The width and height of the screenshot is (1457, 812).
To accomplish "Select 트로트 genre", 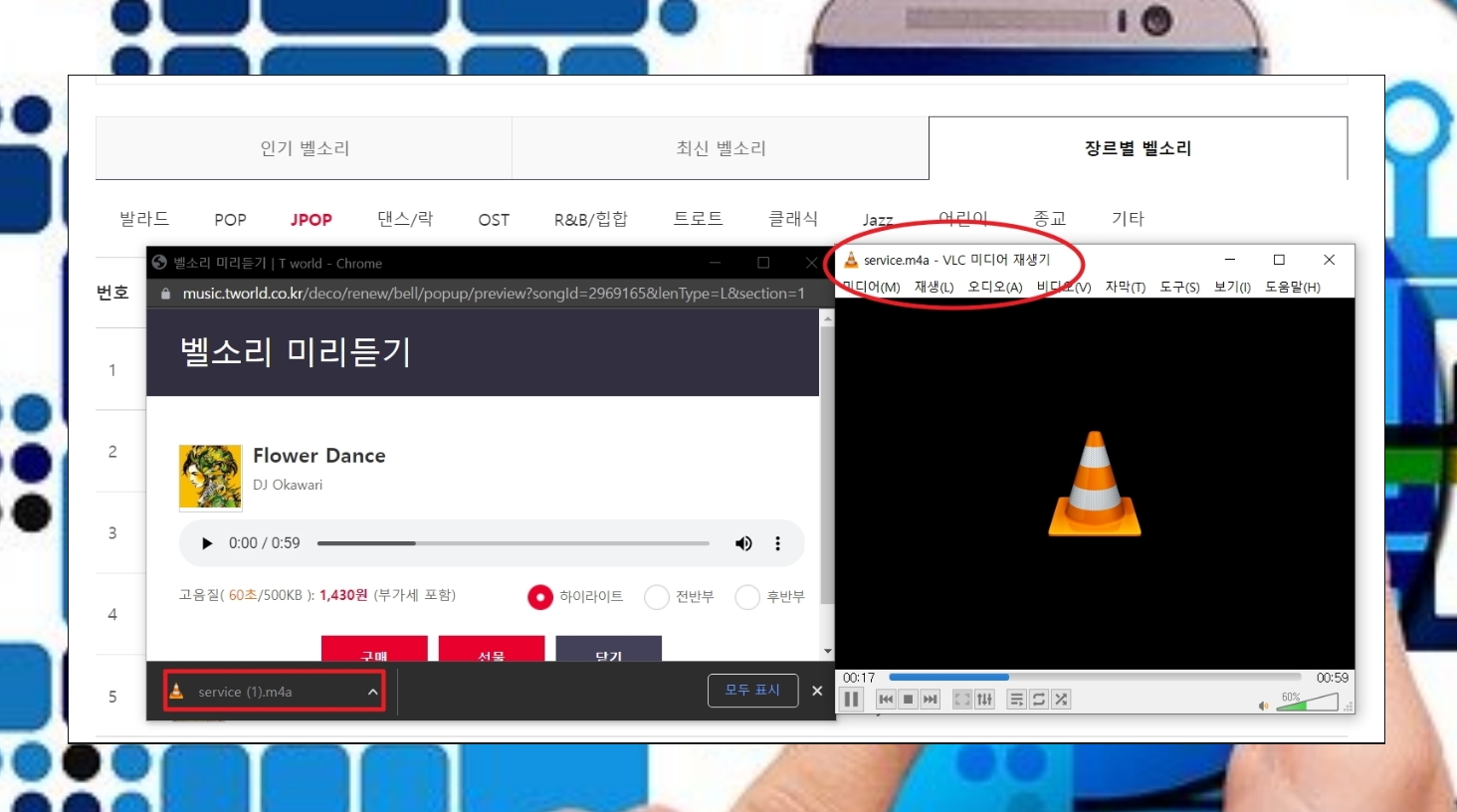I will coord(698,219).
